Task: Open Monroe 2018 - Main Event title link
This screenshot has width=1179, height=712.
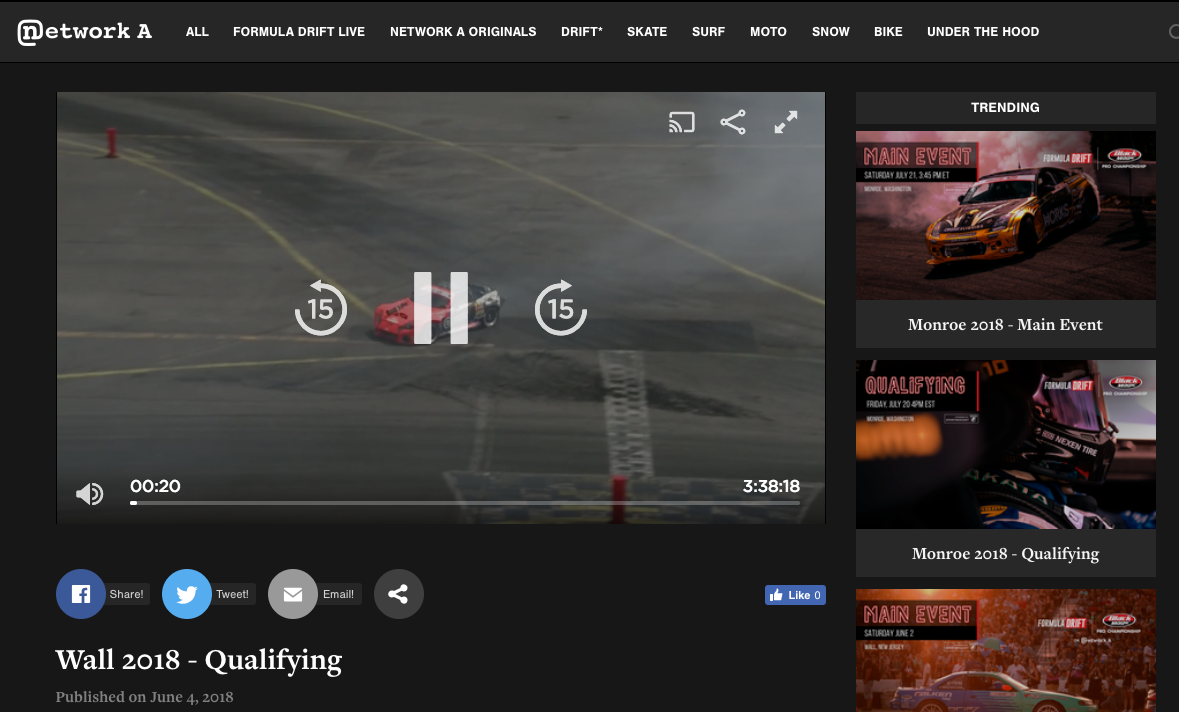Action: [1005, 325]
